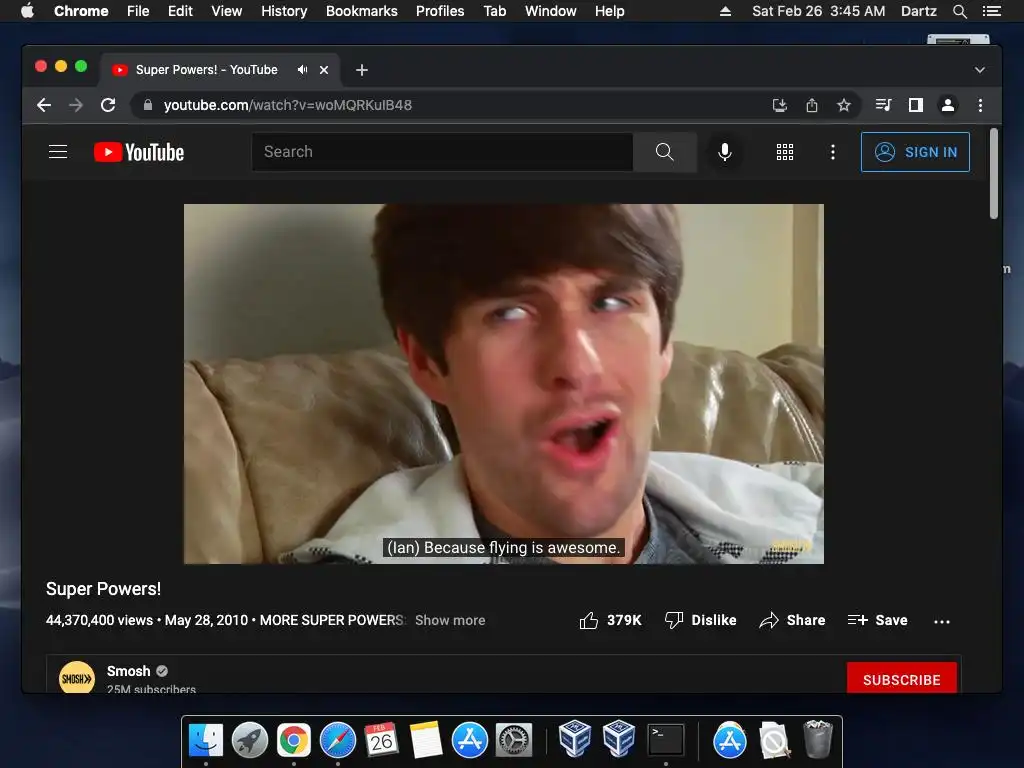Share the Super Powers video
Viewport: 1024px width, 768px height.
(x=792, y=620)
